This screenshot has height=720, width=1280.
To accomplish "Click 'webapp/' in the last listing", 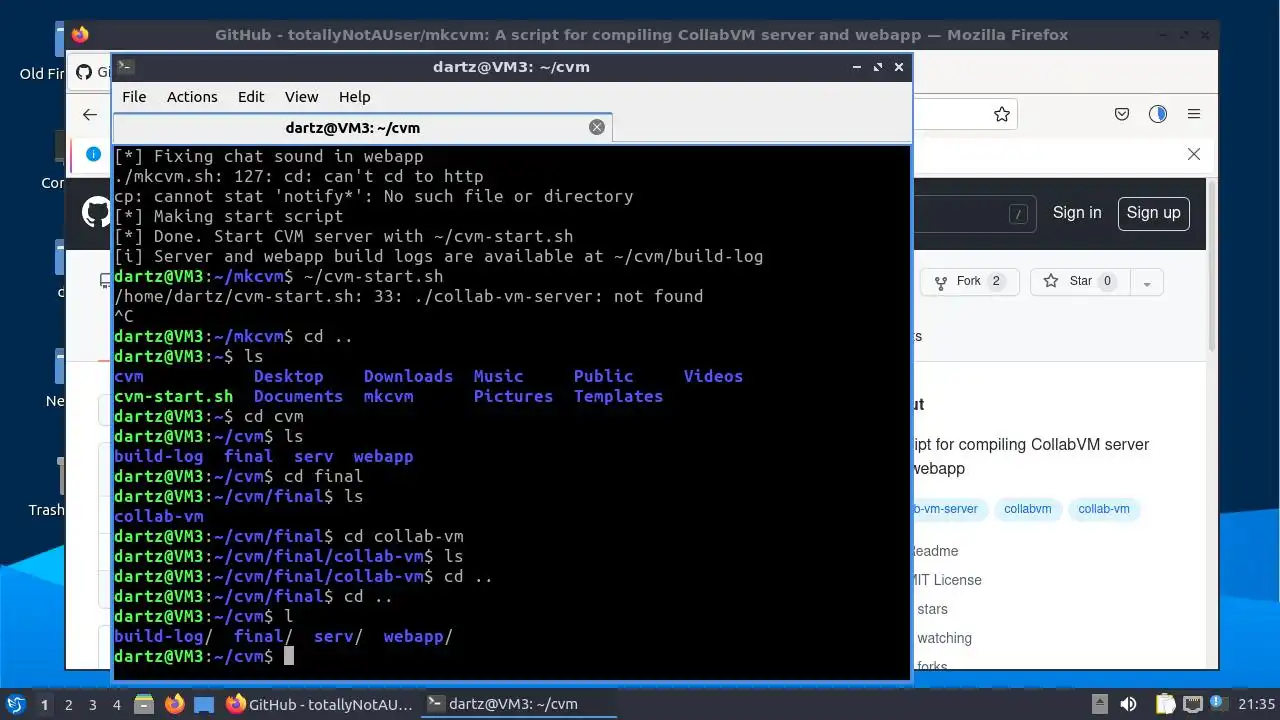I will tap(418, 636).
